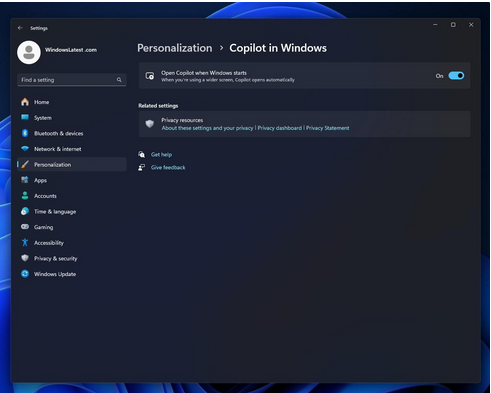Image resolution: width=491 pixels, height=393 pixels.
Task: Click the Windows Update sync icon
Action: click(x=25, y=274)
